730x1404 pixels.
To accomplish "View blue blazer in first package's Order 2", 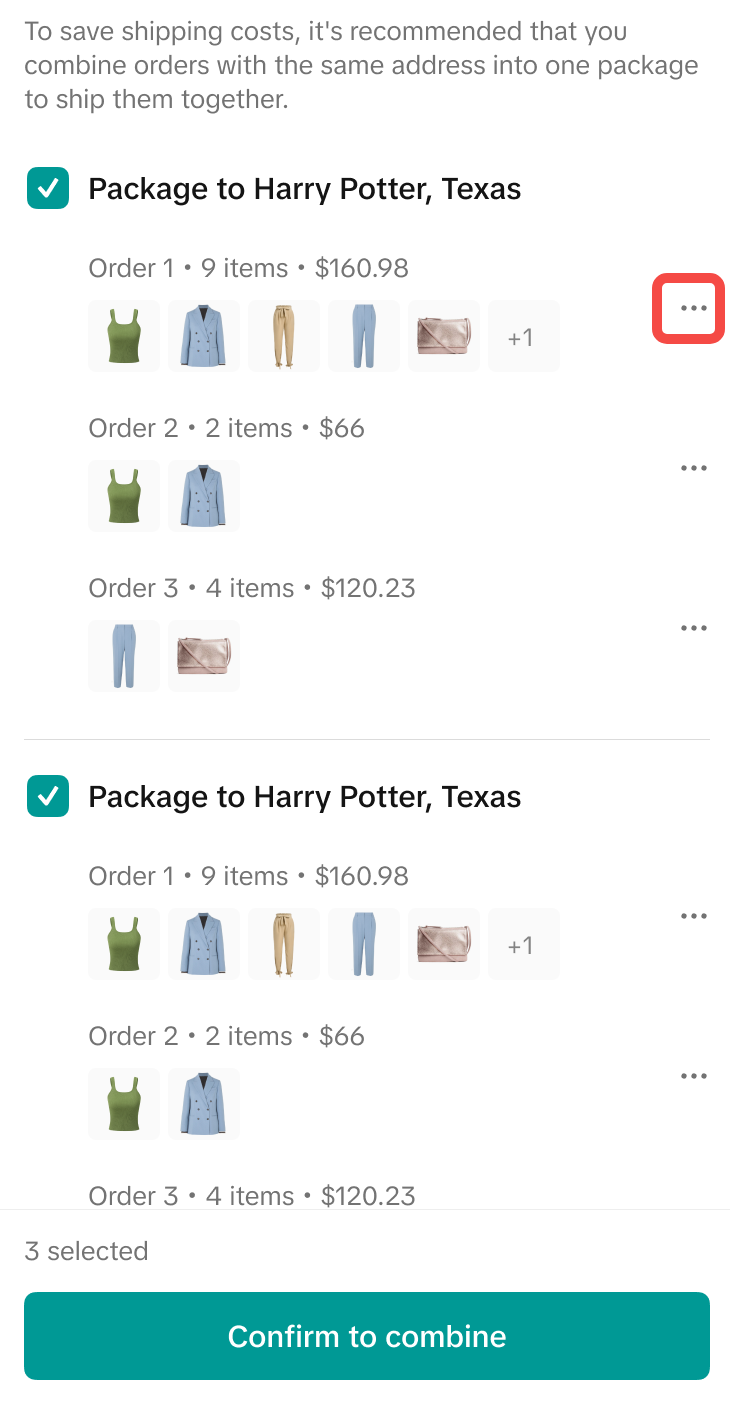I will 204,496.
